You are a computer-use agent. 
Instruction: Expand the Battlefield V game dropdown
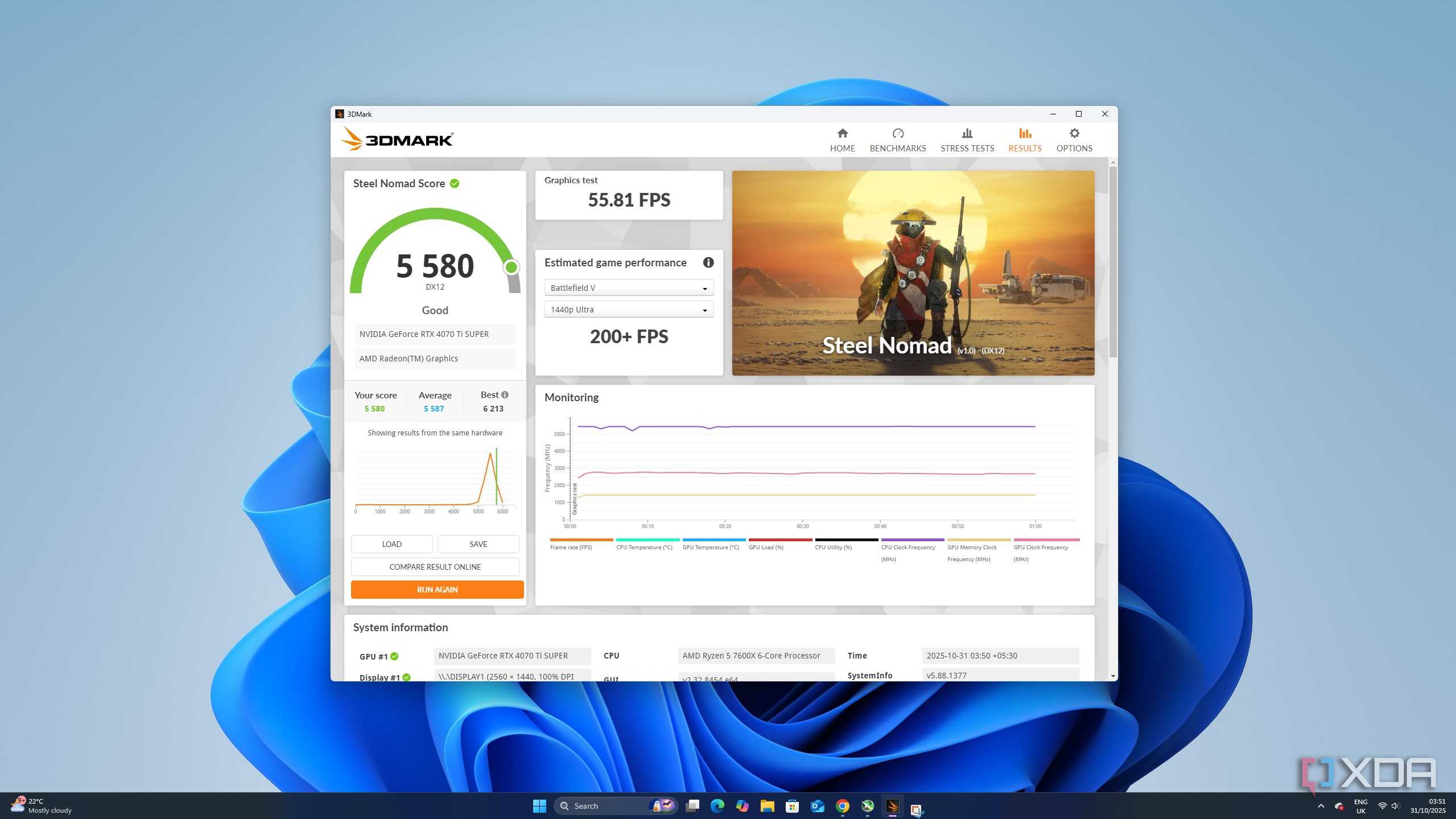pos(629,287)
